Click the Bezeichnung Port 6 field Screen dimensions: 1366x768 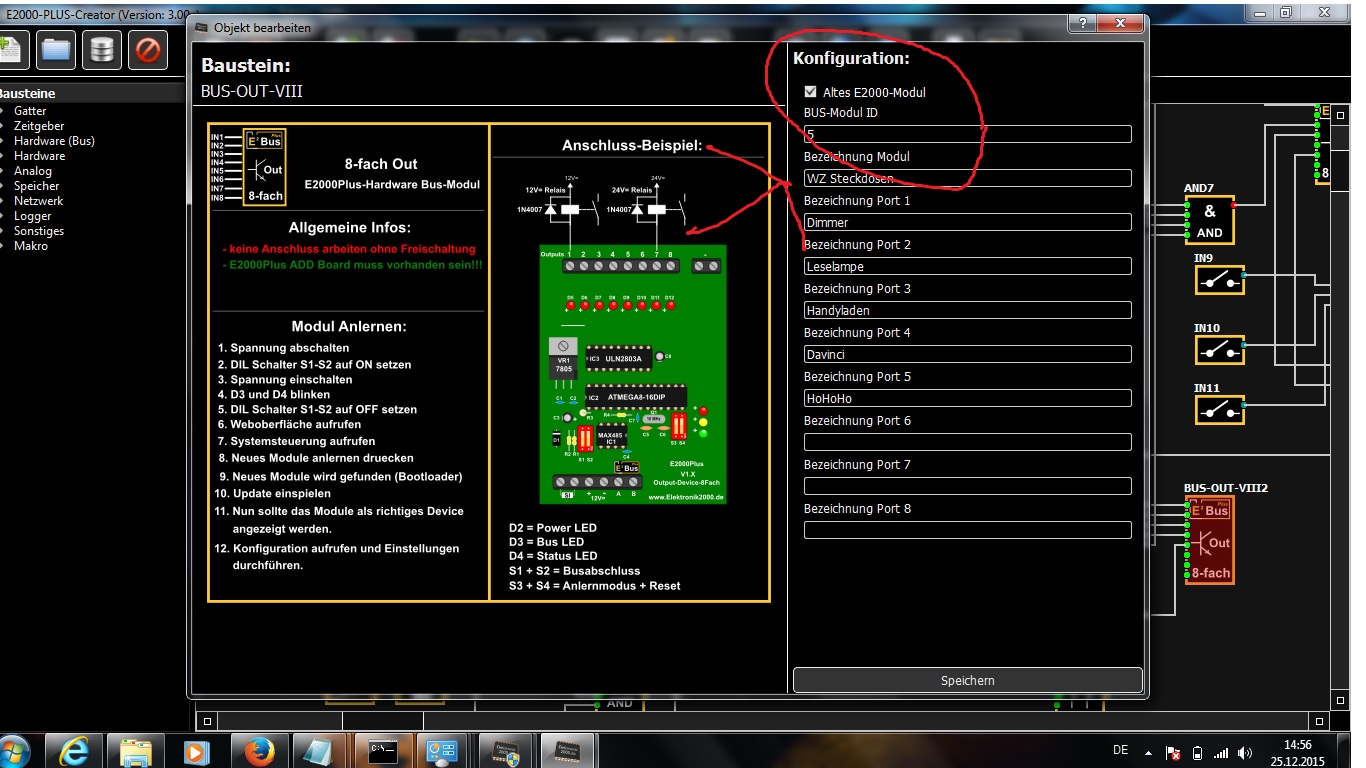click(x=967, y=442)
